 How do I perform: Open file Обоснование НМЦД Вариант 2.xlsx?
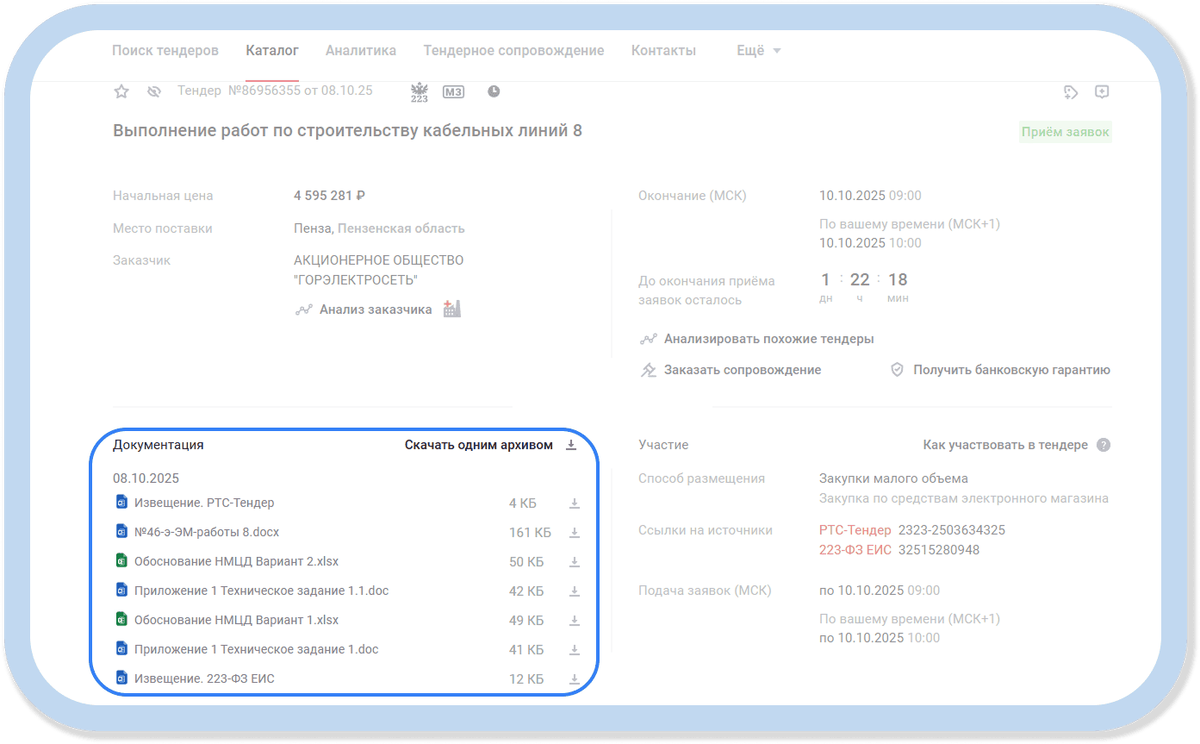point(236,562)
